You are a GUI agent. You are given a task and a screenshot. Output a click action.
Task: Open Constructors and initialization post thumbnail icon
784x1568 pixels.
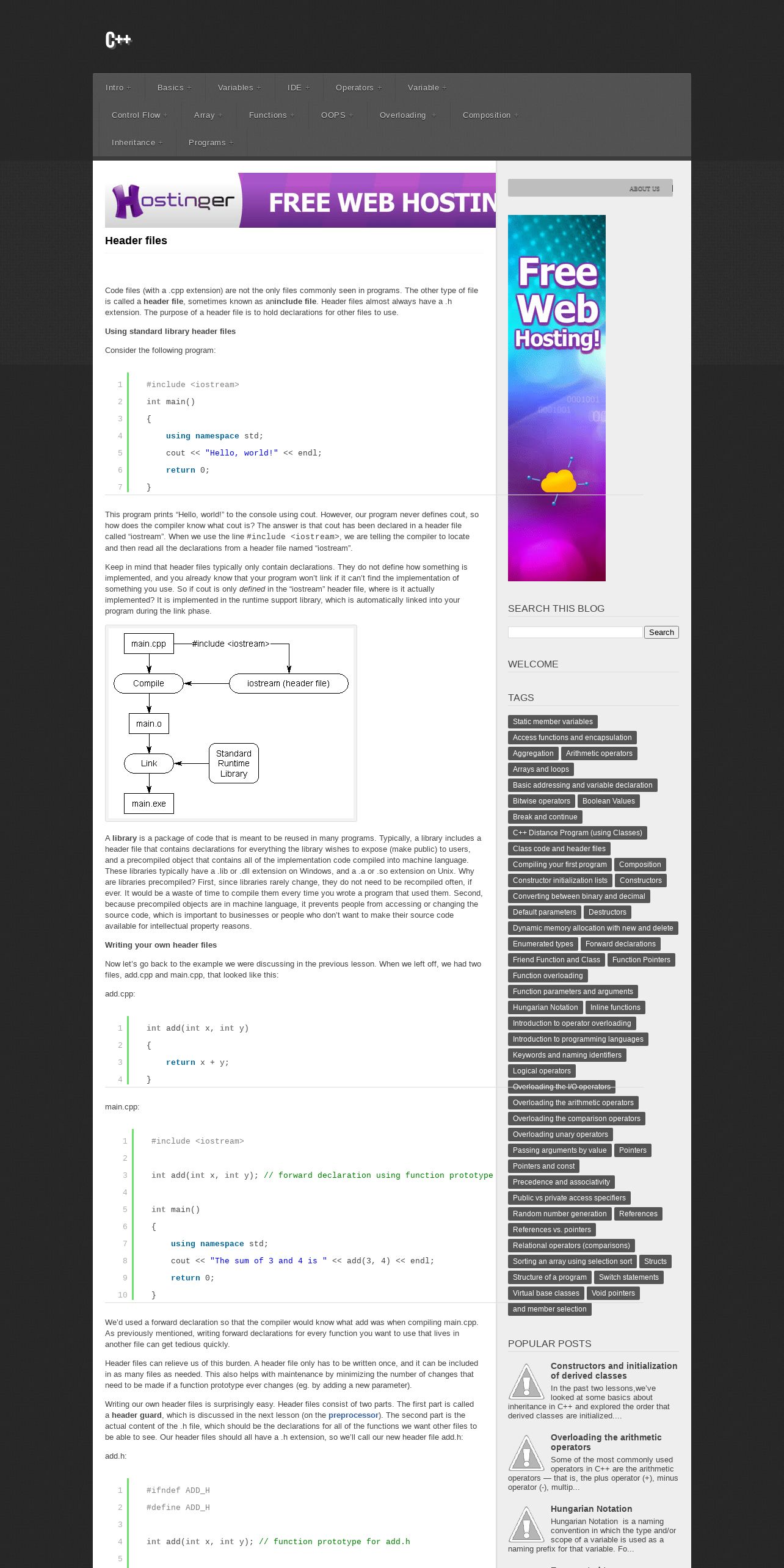[x=526, y=1381]
